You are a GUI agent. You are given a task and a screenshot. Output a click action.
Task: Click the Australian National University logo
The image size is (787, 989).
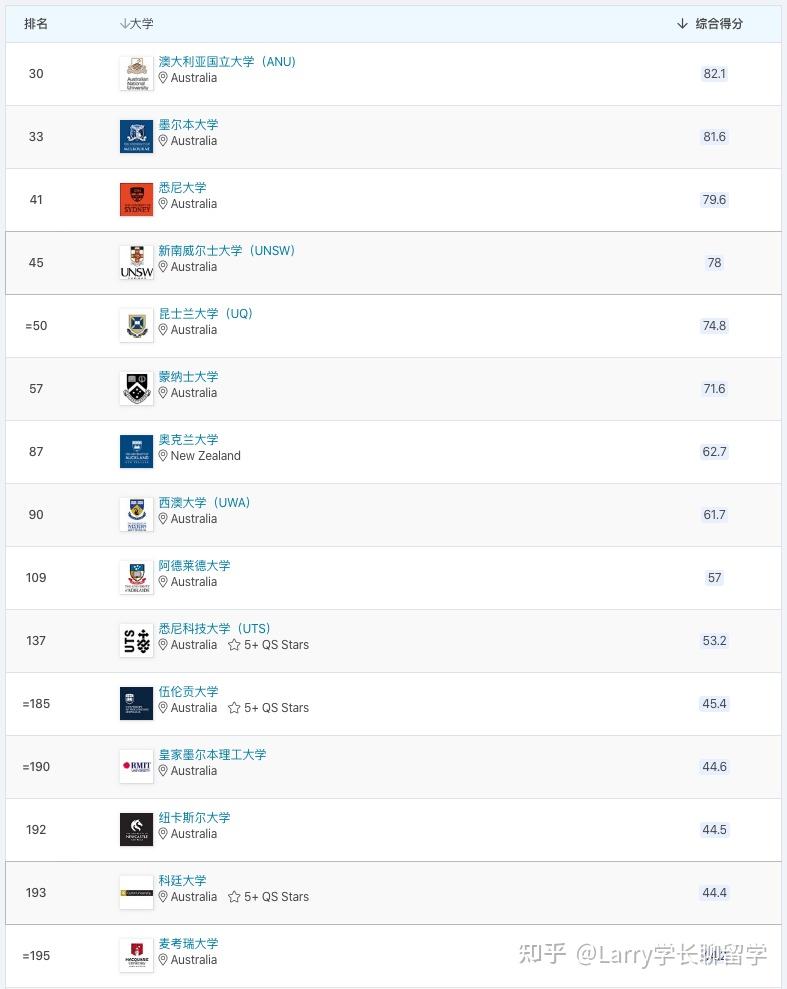point(136,74)
